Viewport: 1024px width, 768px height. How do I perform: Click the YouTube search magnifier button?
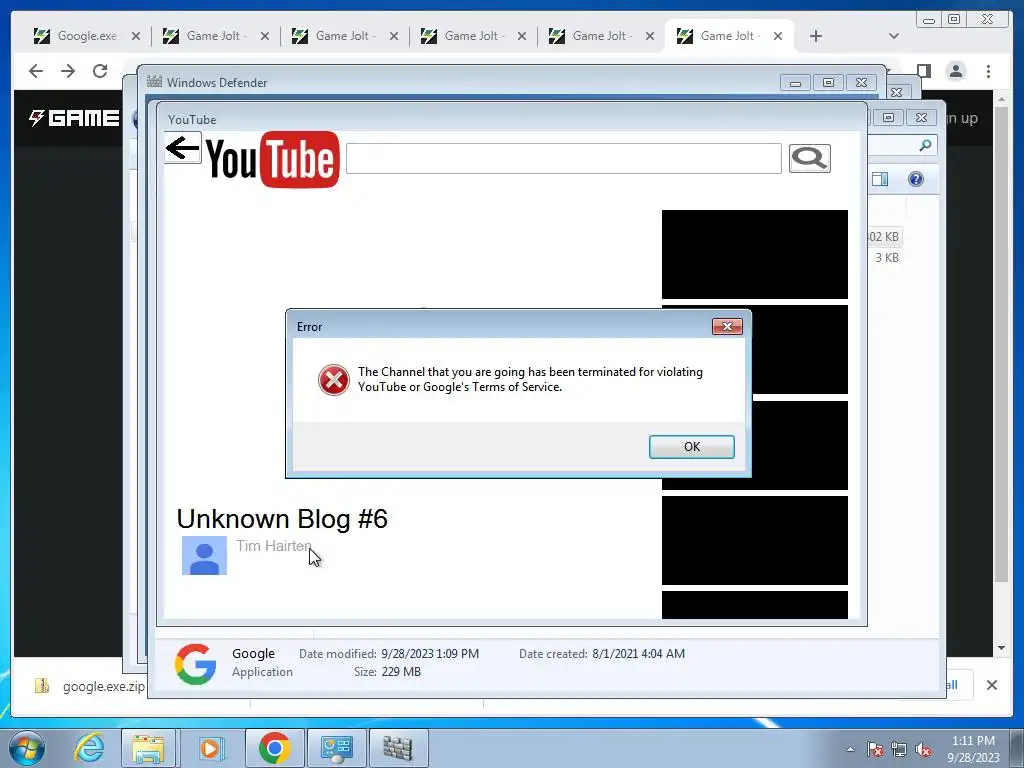coord(810,159)
